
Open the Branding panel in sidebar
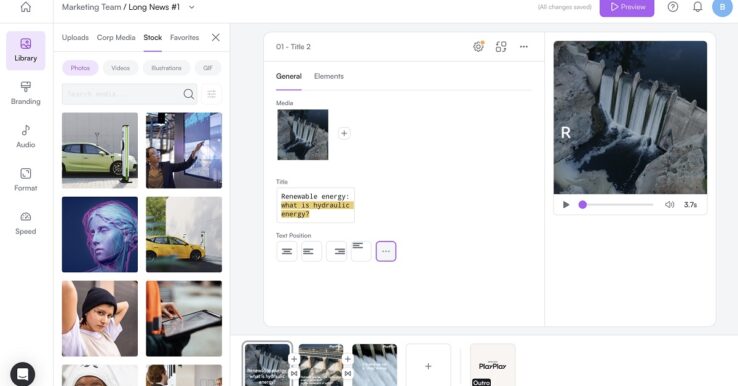click(x=25, y=93)
